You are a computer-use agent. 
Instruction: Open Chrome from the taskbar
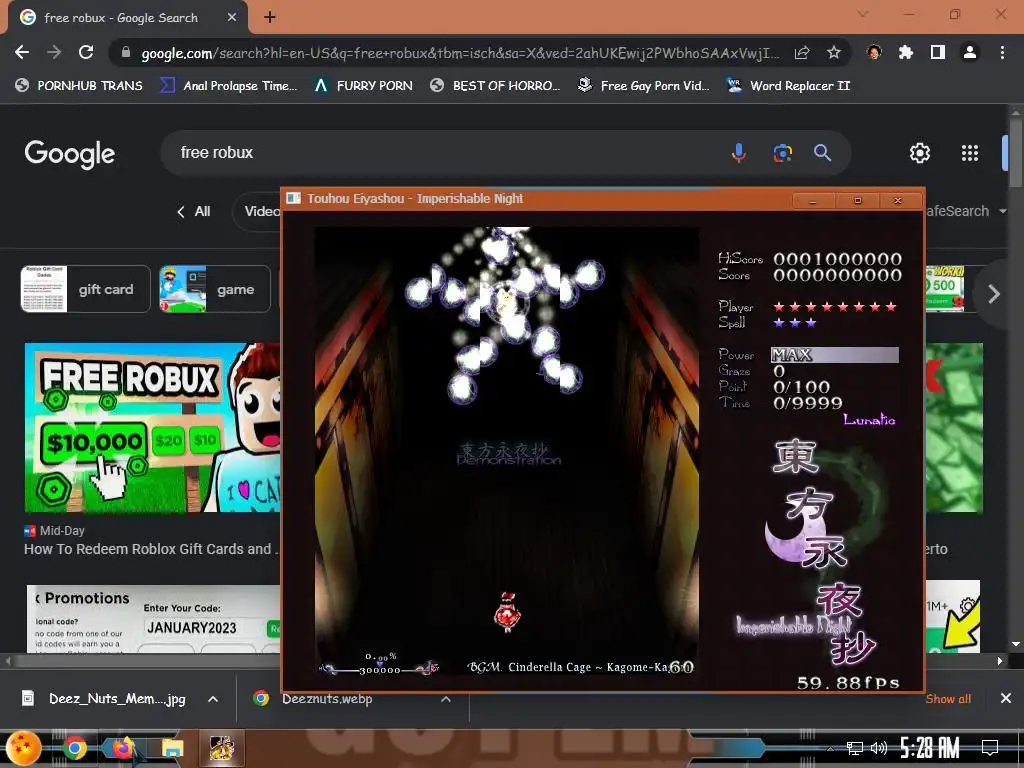pos(74,748)
